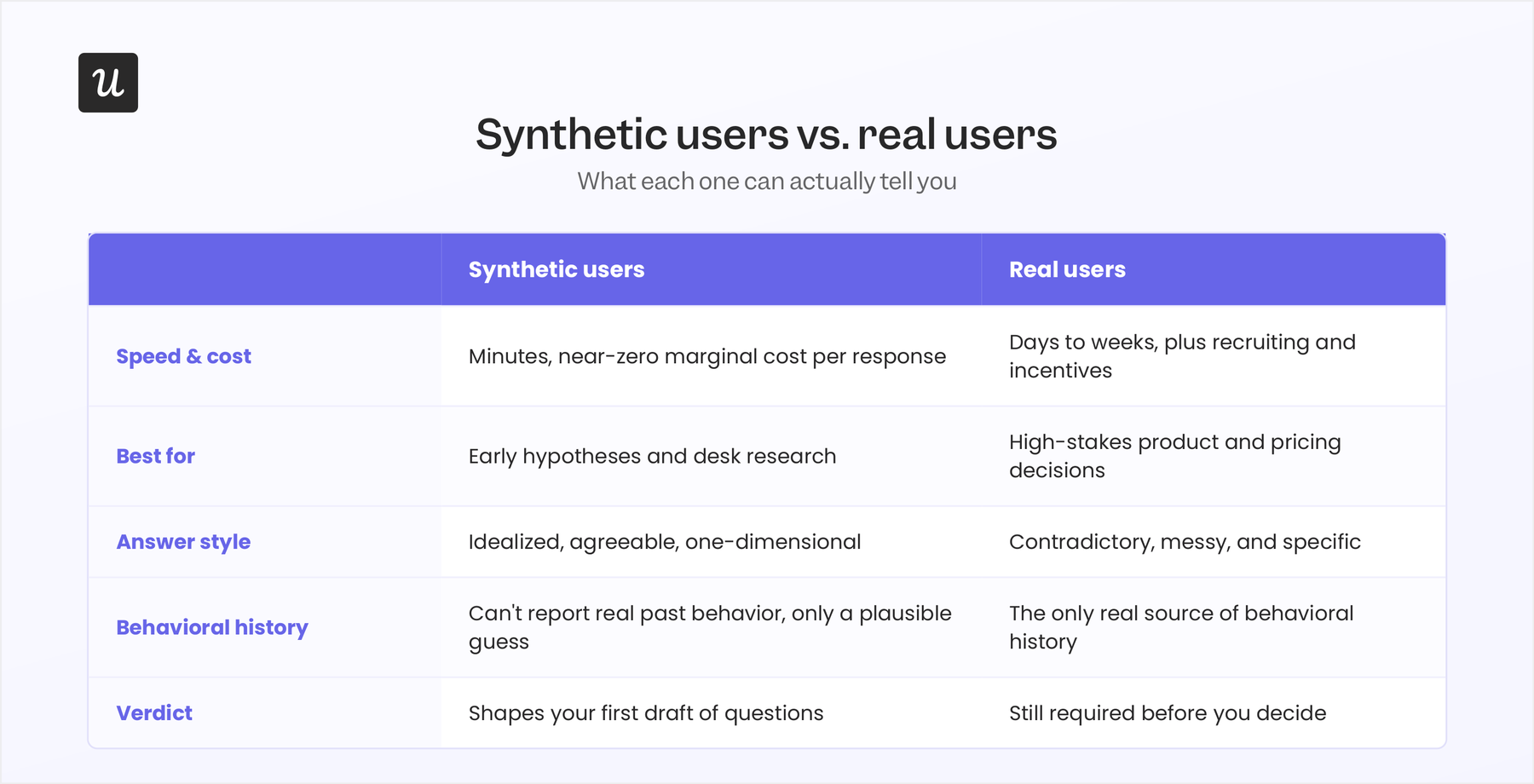Click the 'Verdict' row label
Image resolution: width=1534 pixels, height=784 pixels.
[154, 712]
